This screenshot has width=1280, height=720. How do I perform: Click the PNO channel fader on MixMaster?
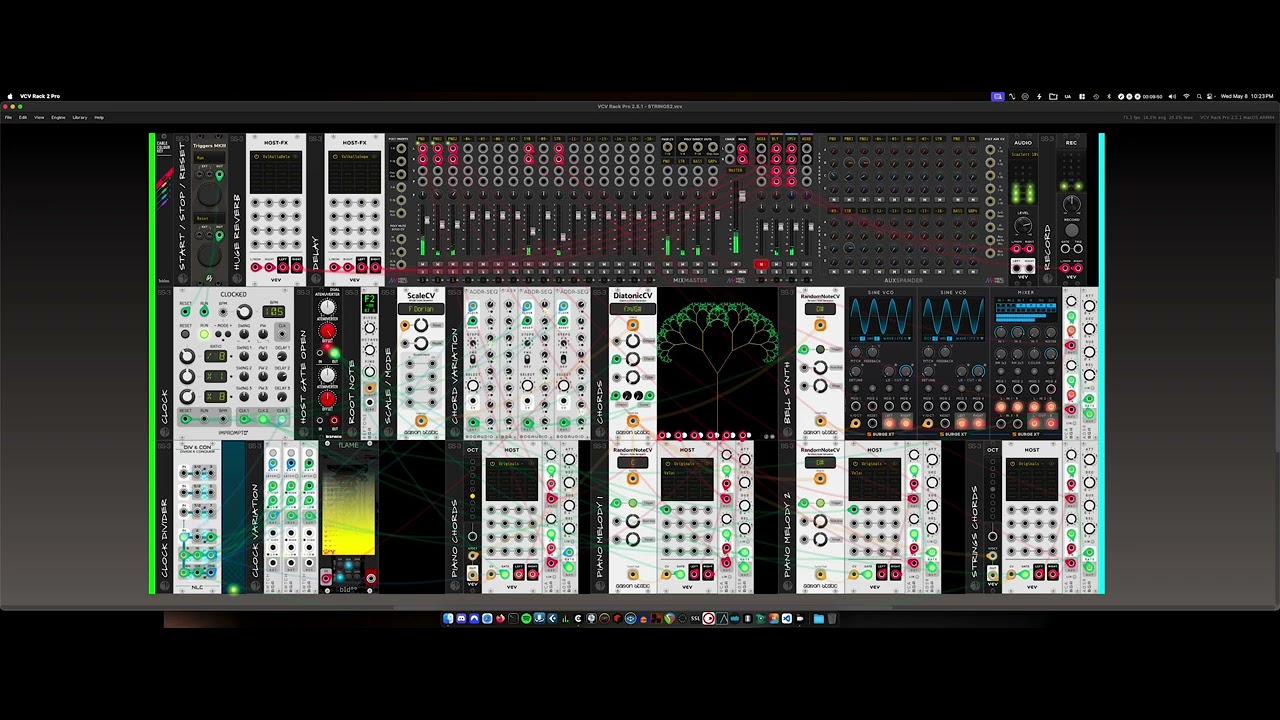pyautogui.click(x=427, y=220)
